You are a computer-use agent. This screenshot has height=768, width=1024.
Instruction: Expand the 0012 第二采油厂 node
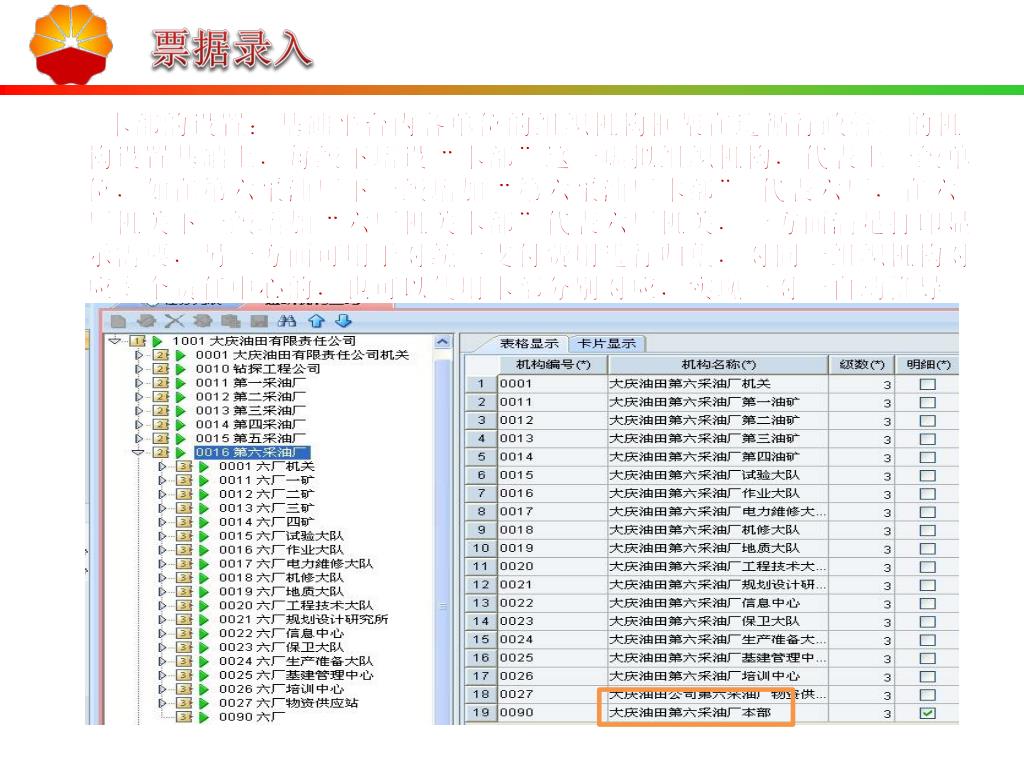pos(138,397)
